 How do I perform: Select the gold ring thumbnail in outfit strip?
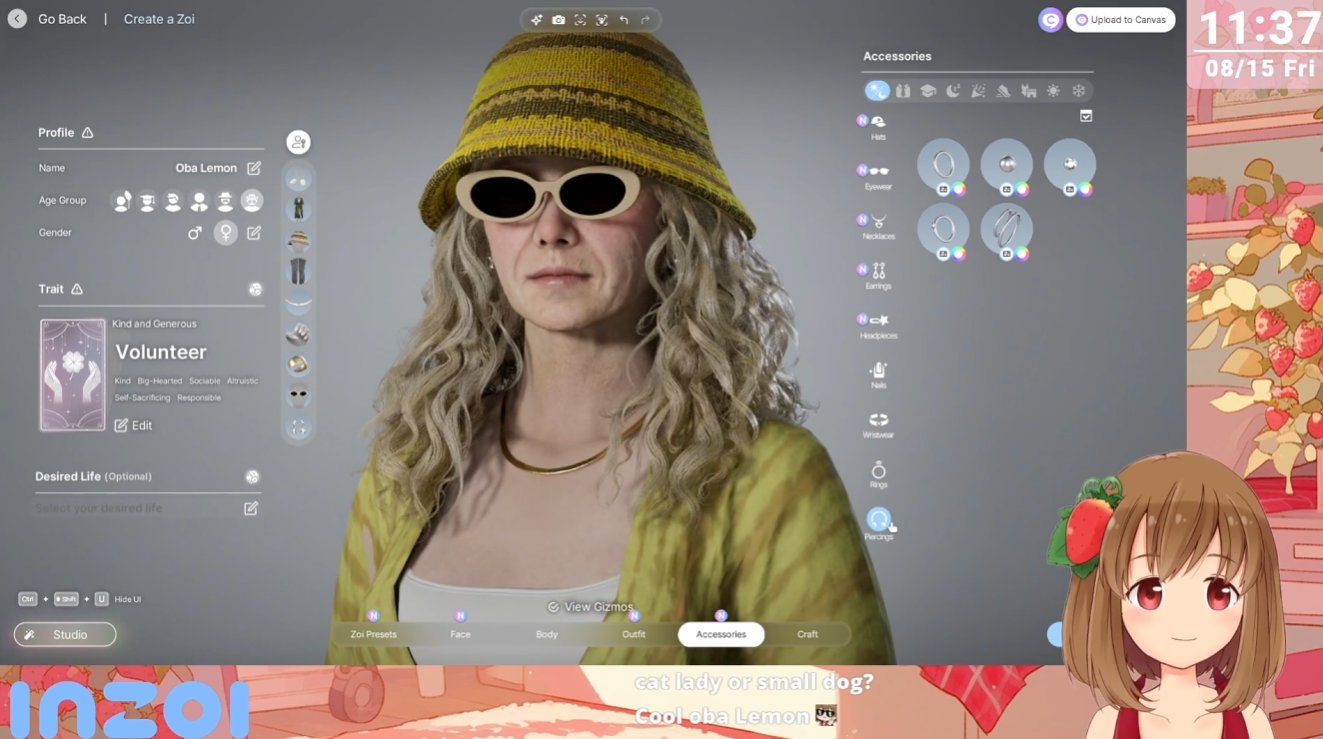[298, 364]
